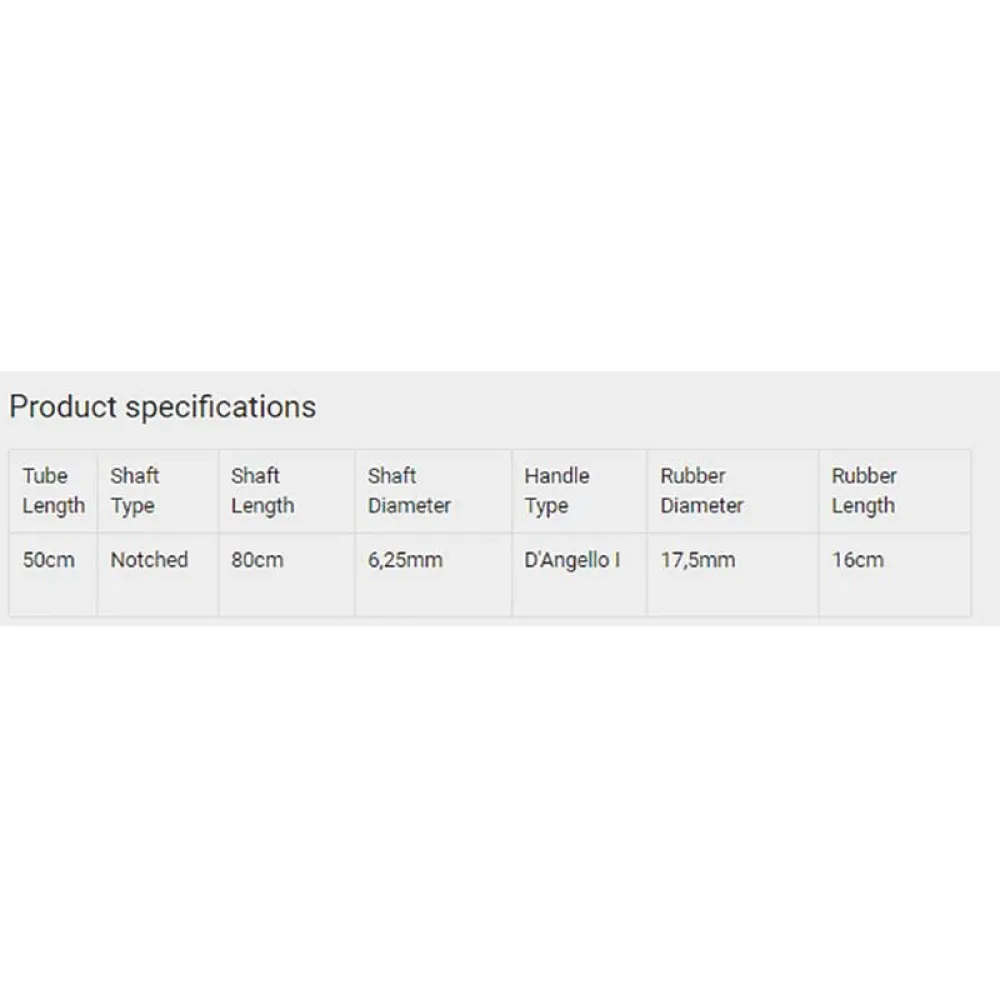Click the Shaft Diameter column header

coord(409,490)
